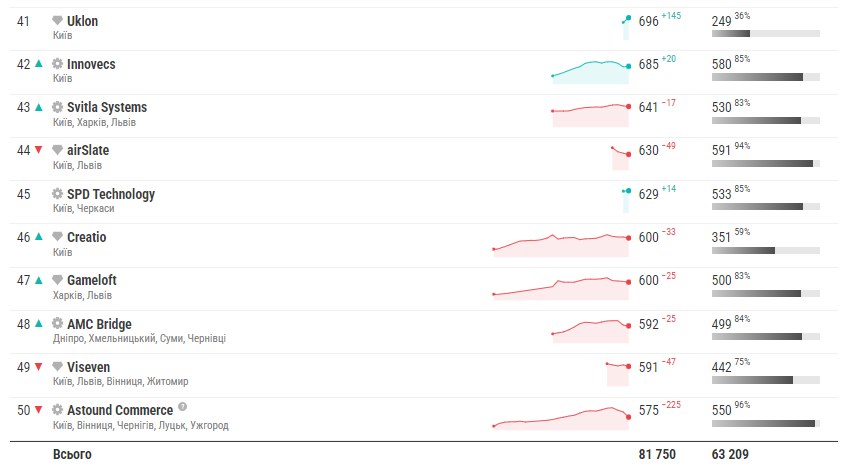Image resolution: width=849 pixels, height=469 pixels.
Task: Click the Svitla Systems 641 employee count
Action: pos(648,107)
